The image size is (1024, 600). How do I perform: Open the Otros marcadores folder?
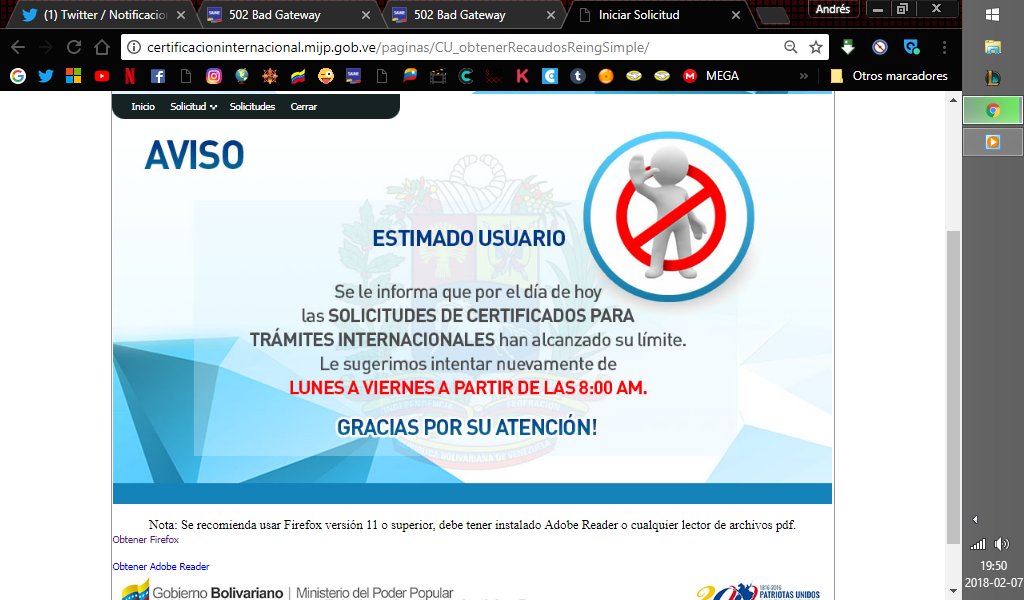point(889,76)
